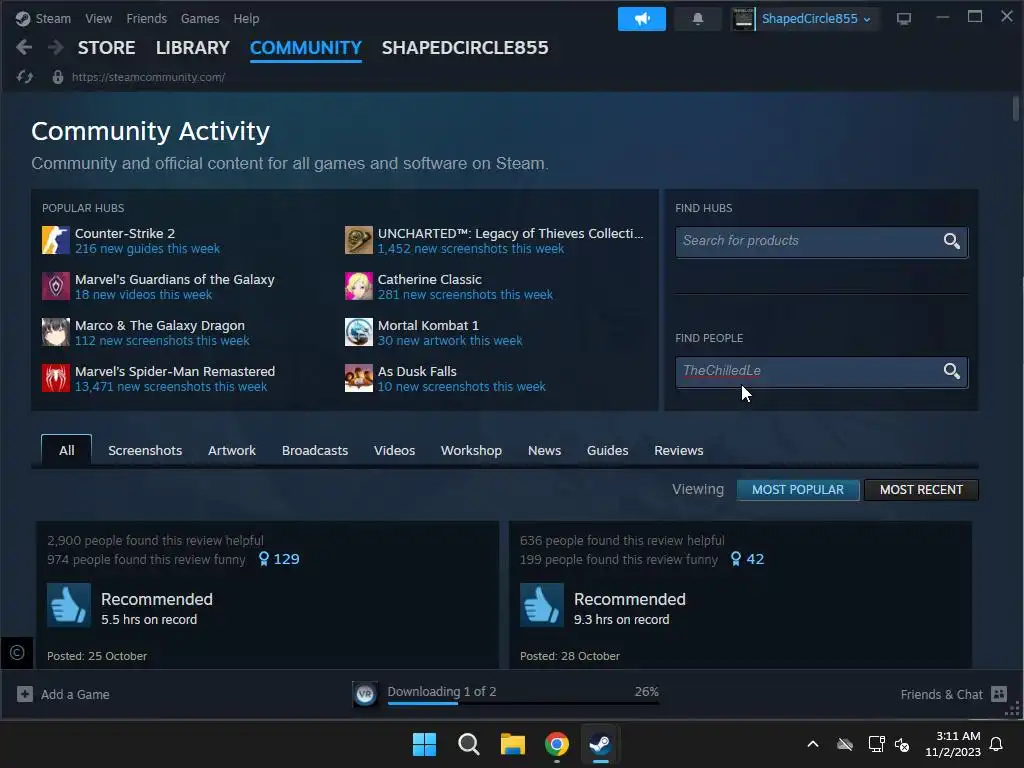The height and width of the screenshot is (768, 1024).
Task: Show hidden system tray icons chevron
Action: click(x=813, y=744)
